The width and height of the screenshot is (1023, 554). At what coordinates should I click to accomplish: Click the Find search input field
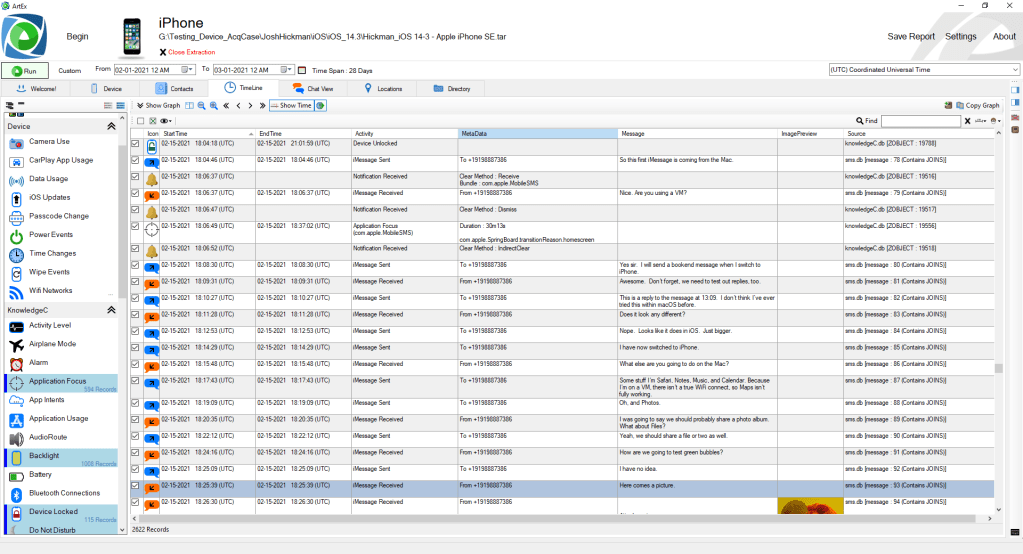[x=920, y=121]
